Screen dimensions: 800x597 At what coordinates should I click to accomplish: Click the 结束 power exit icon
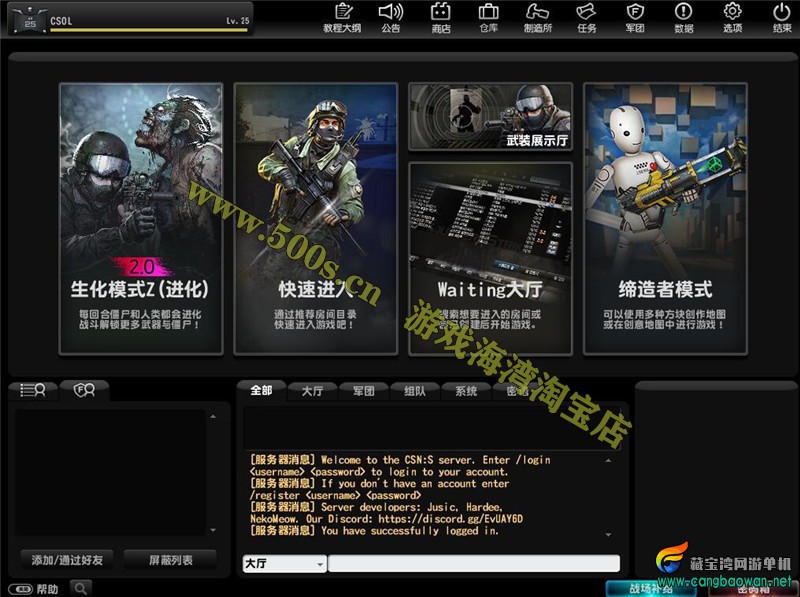[x=782, y=17]
